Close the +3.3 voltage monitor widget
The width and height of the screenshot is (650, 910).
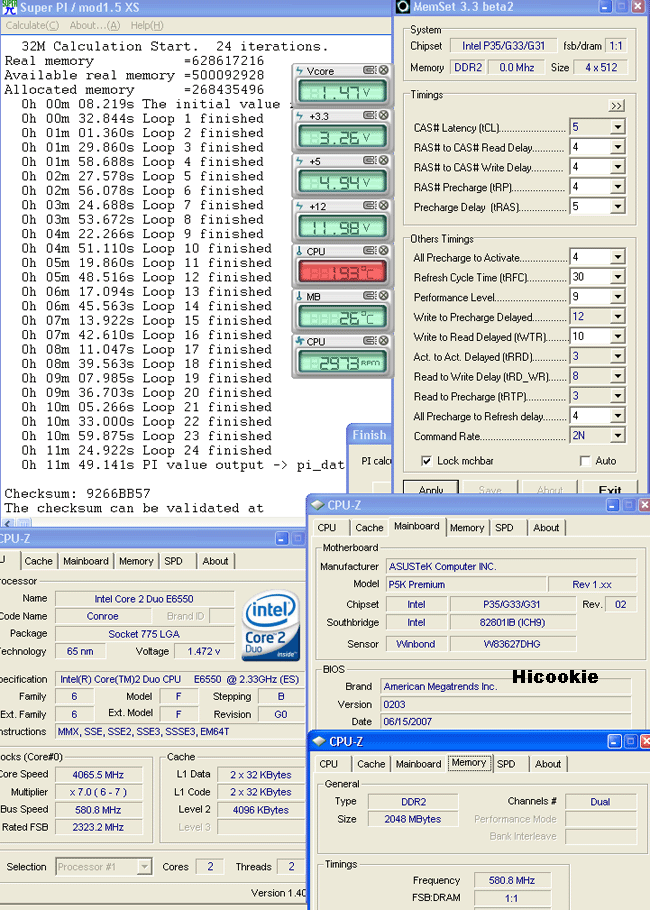[382, 116]
